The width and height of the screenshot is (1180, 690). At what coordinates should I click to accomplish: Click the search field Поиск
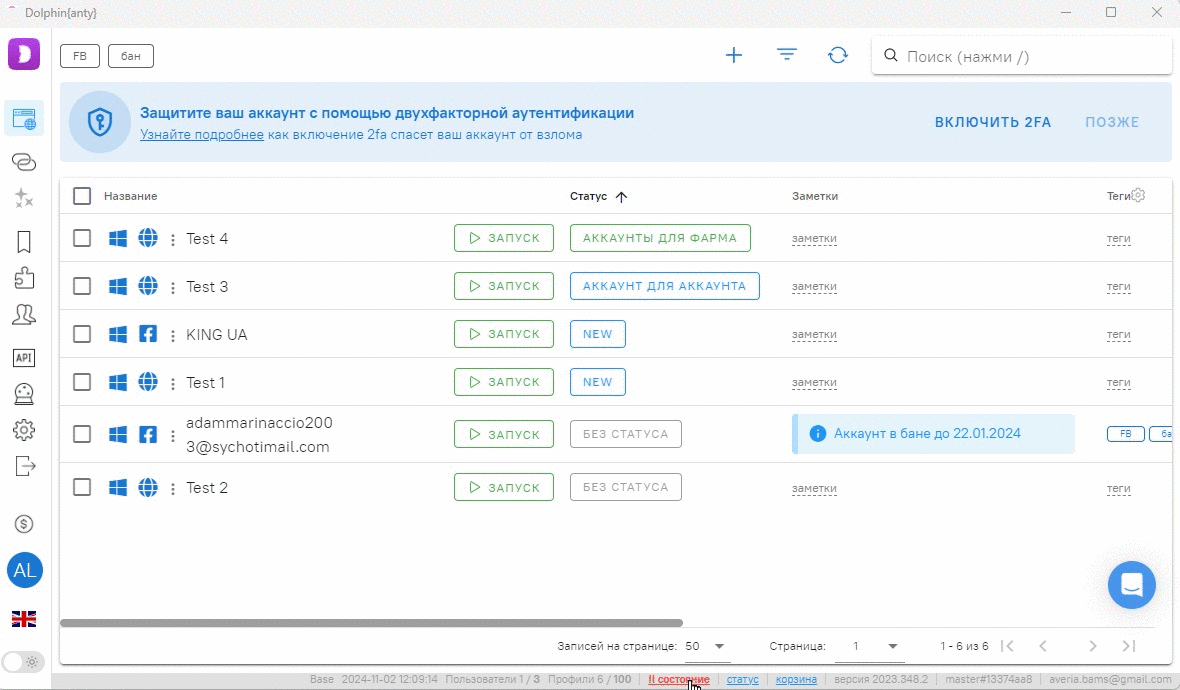(x=1030, y=57)
